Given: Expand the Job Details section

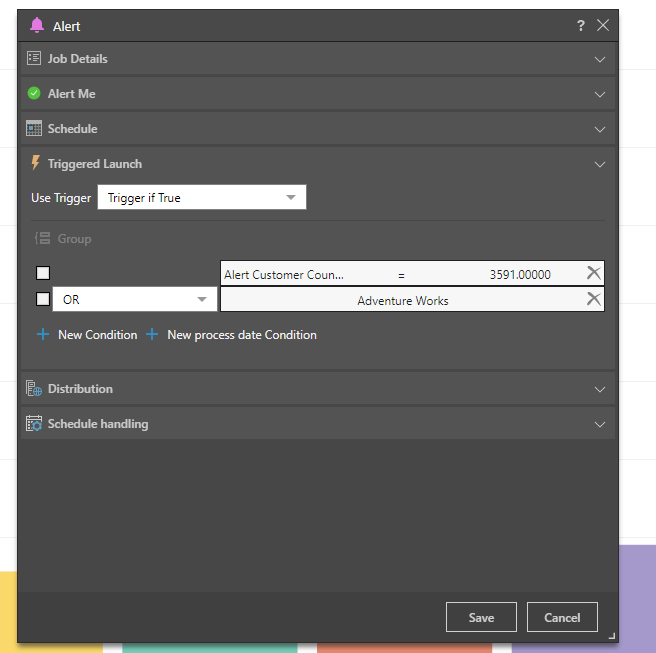Looking at the screenshot, I should (600, 59).
